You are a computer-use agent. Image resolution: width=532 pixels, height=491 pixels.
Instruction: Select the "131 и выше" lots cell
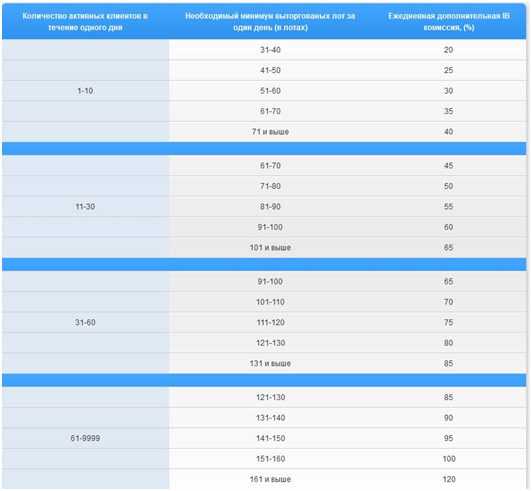[270, 363]
